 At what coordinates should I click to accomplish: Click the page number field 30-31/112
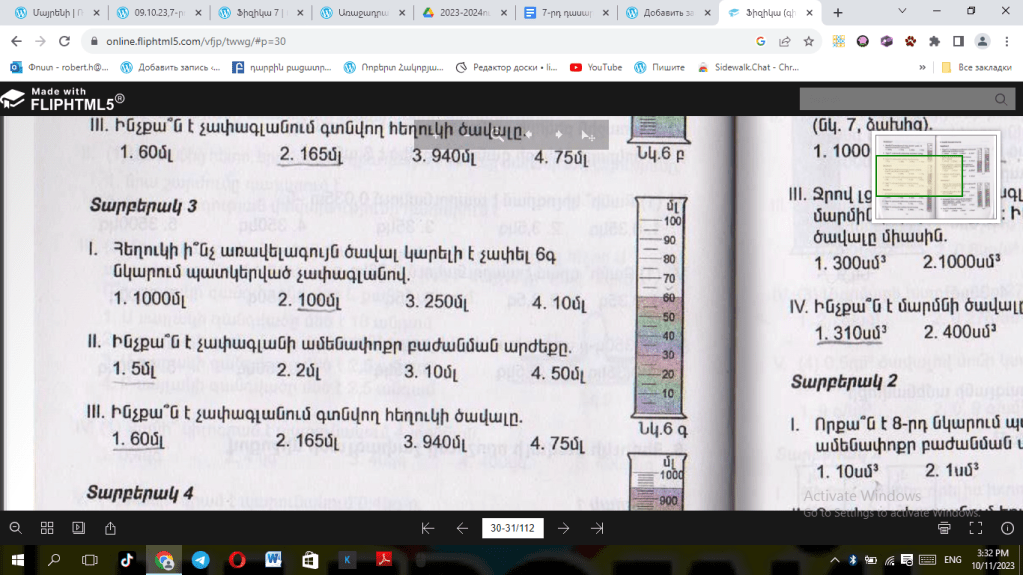[x=512, y=528]
